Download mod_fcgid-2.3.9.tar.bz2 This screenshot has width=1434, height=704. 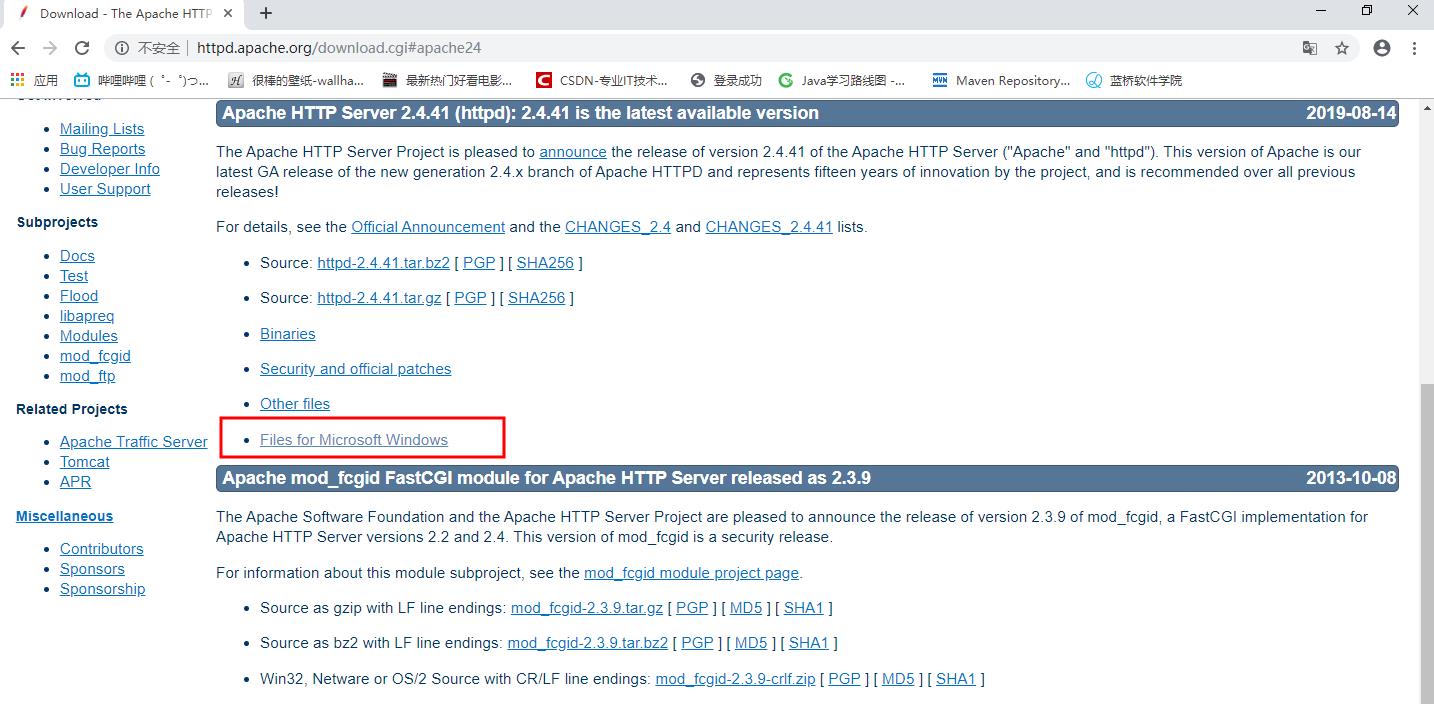click(588, 643)
